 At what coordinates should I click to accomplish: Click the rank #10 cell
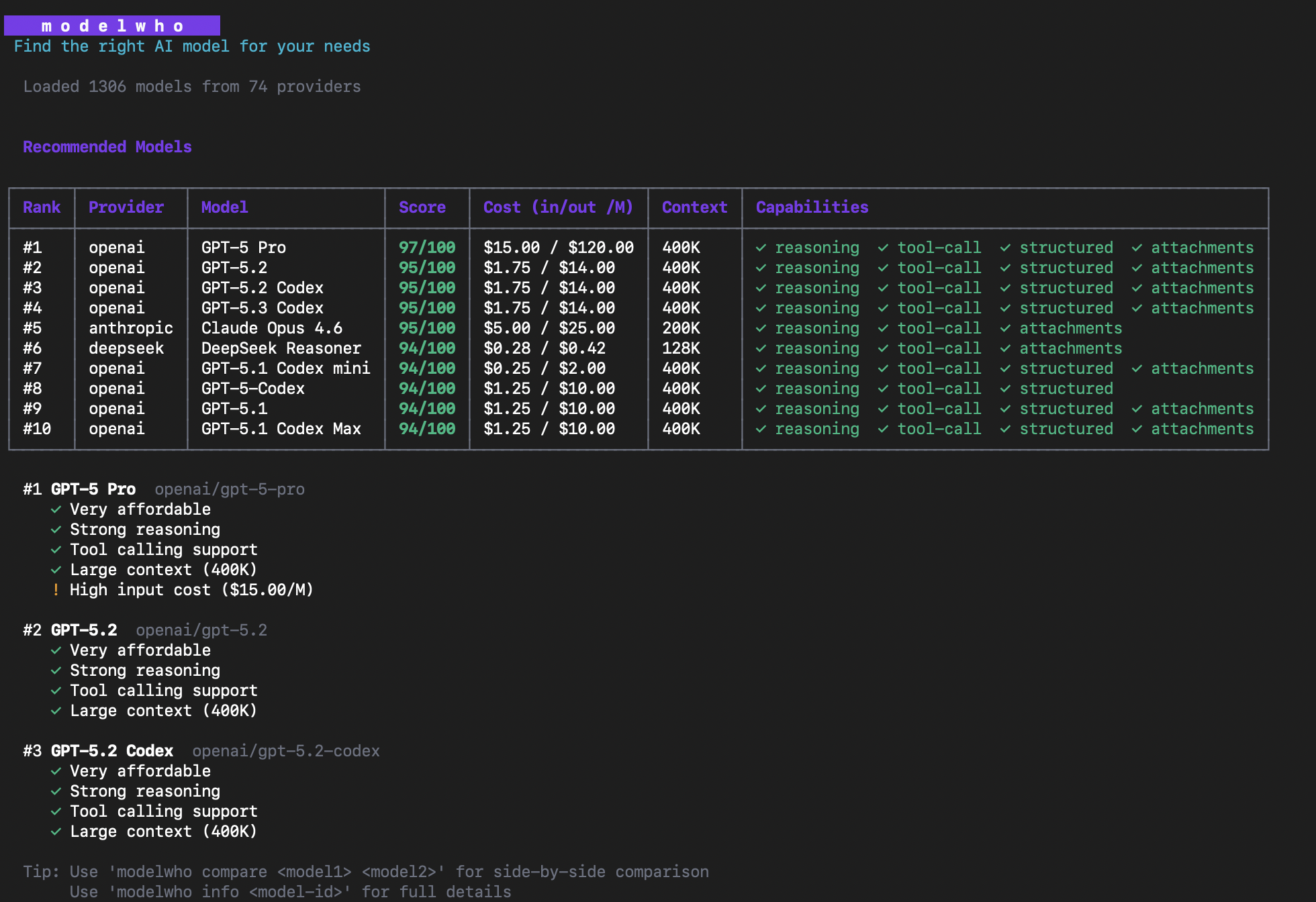37,429
